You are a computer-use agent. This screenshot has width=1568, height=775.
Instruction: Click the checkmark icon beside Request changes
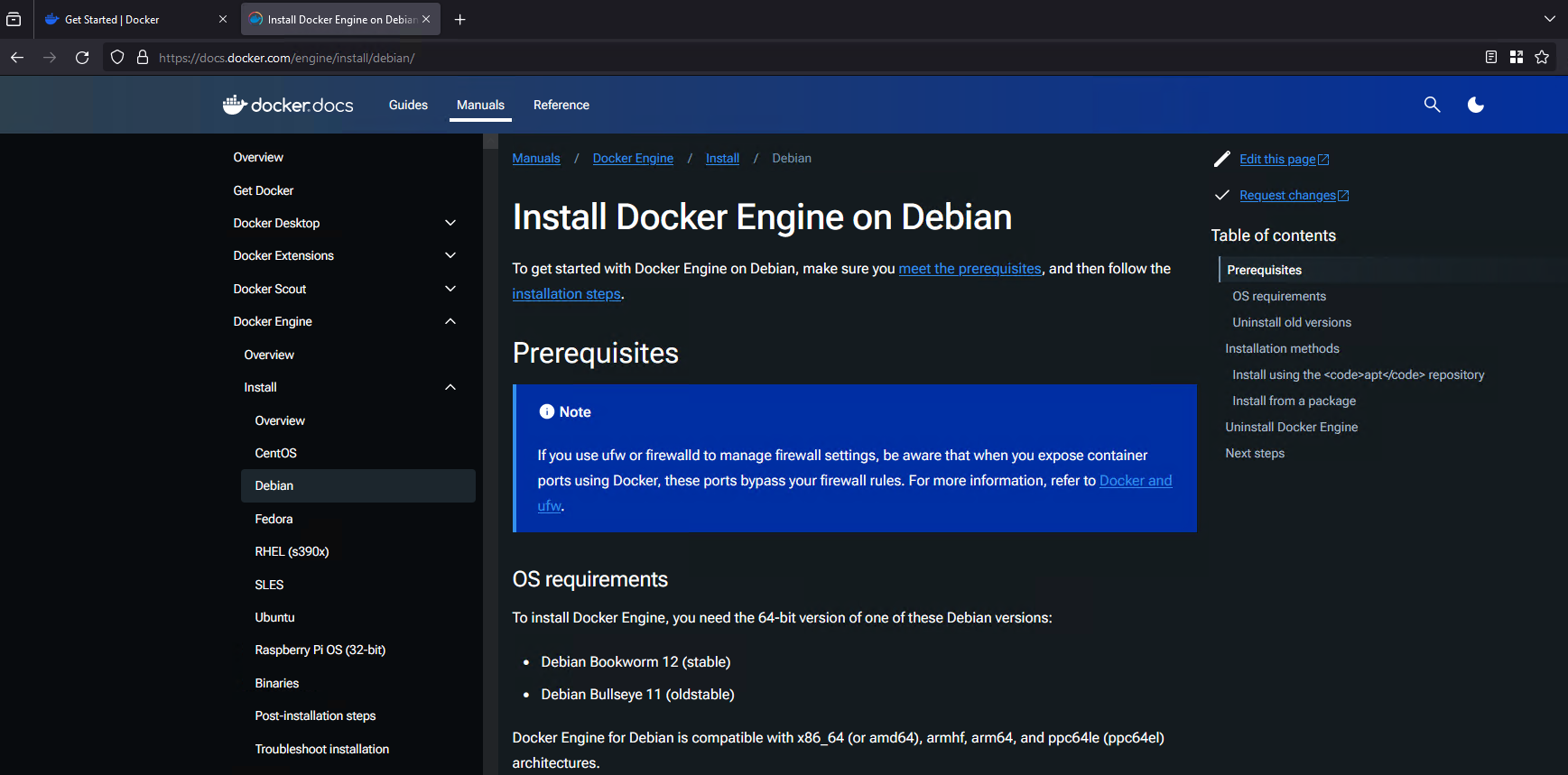coord(1222,195)
